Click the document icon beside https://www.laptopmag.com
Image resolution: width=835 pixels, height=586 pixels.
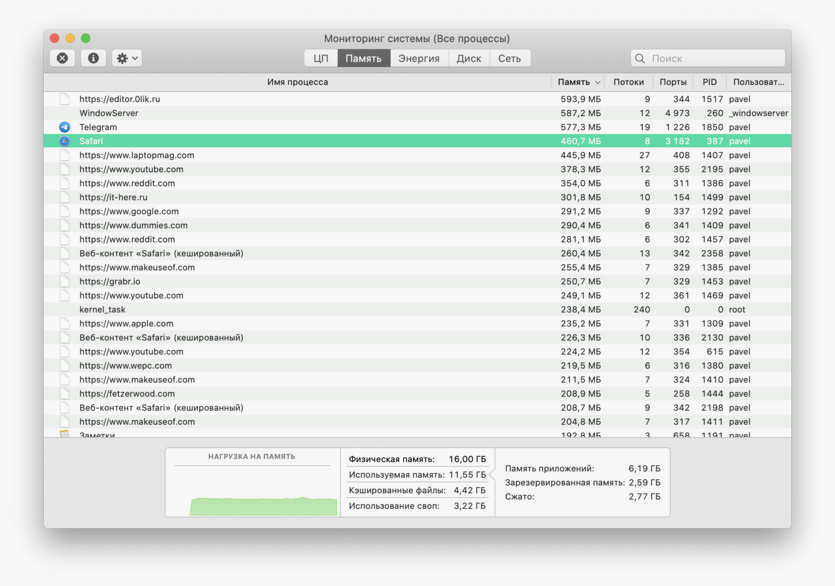click(x=65, y=155)
